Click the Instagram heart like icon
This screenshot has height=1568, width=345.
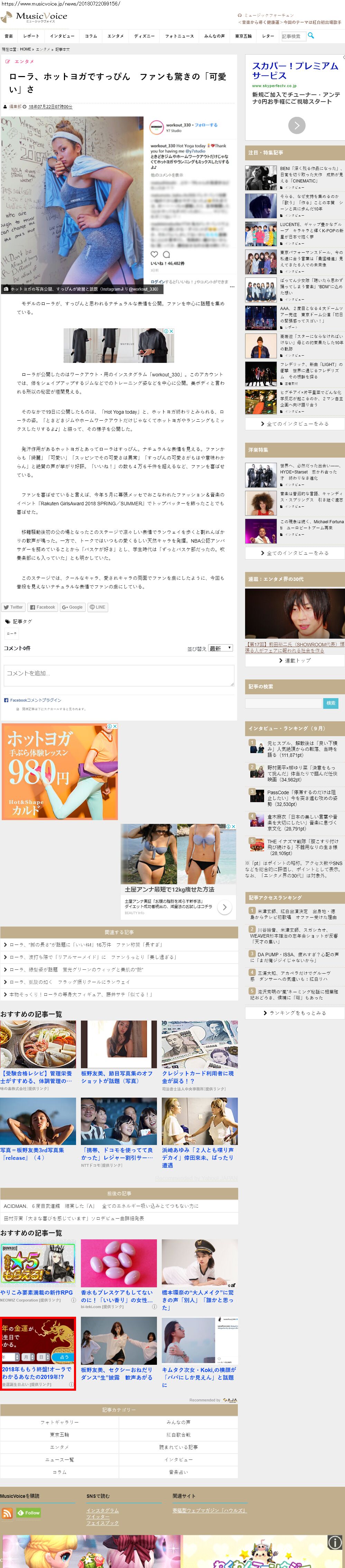tap(155, 254)
